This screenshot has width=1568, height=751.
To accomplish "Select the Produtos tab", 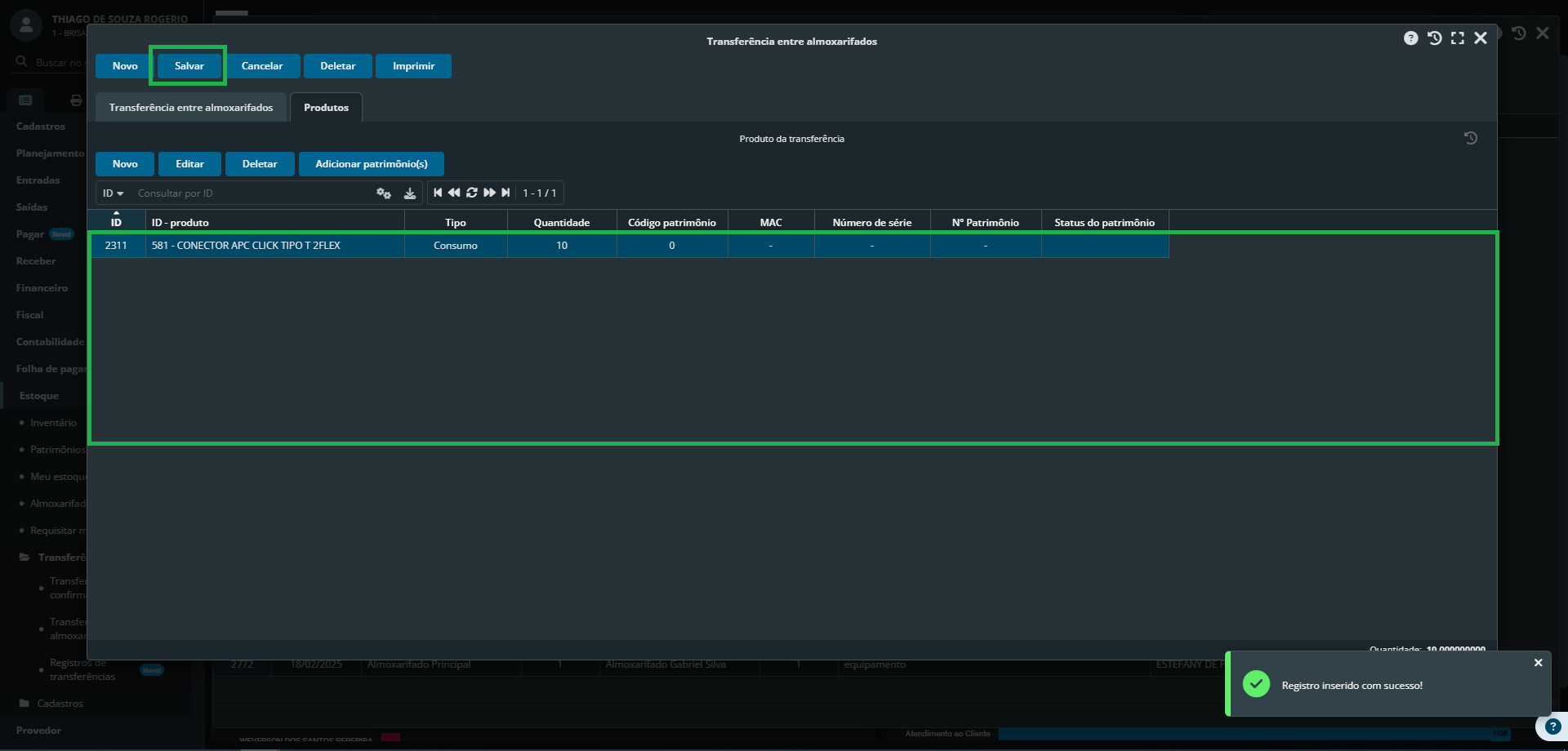I will click(x=326, y=108).
